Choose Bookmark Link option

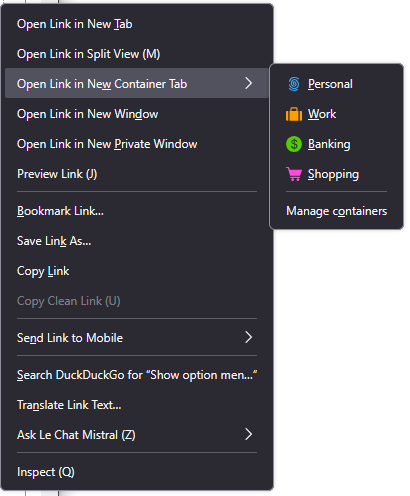pyautogui.click(x=137, y=211)
